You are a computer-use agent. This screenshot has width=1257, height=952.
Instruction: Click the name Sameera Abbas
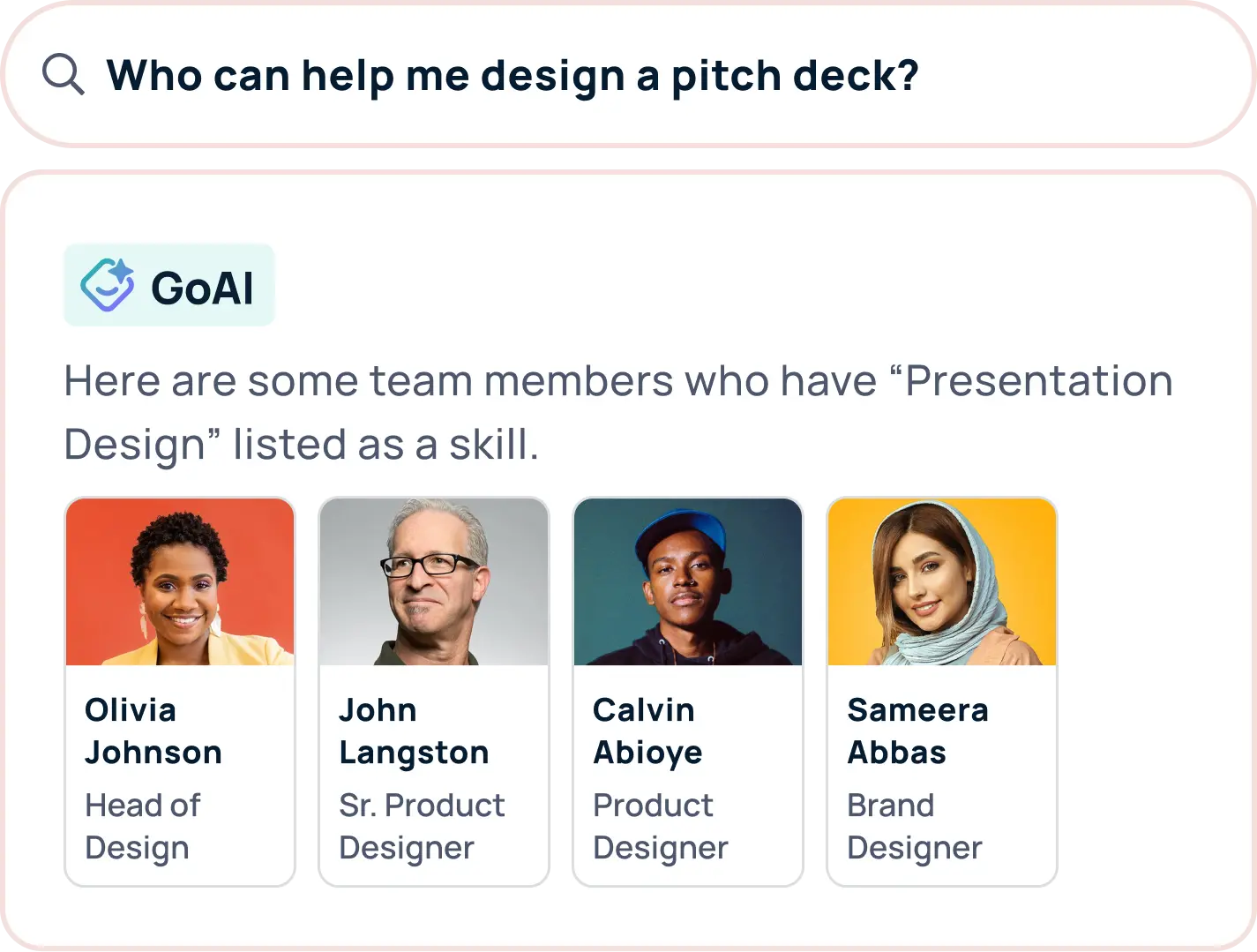click(x=917, y=731)
